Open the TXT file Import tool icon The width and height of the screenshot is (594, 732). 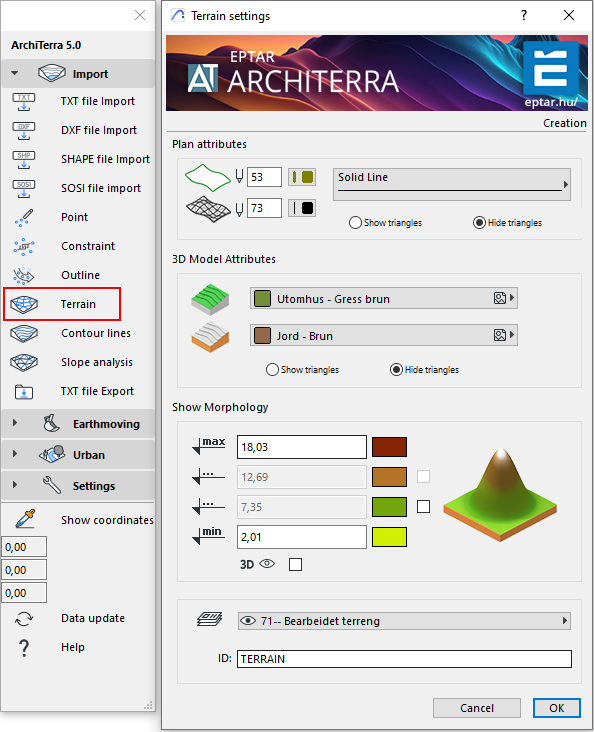(24, 101)
